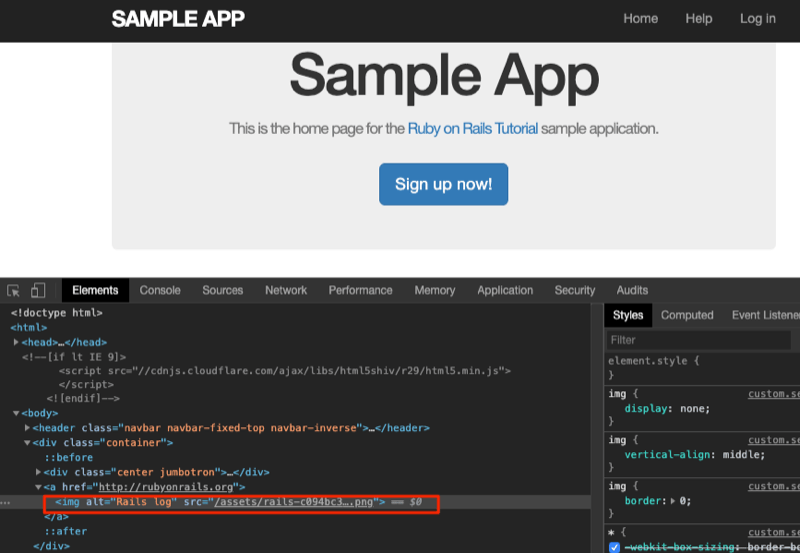800x553 pixels.
Task: Expand the border shorthand property triangle
Action: pyautogui.click(x=673, y=501)
